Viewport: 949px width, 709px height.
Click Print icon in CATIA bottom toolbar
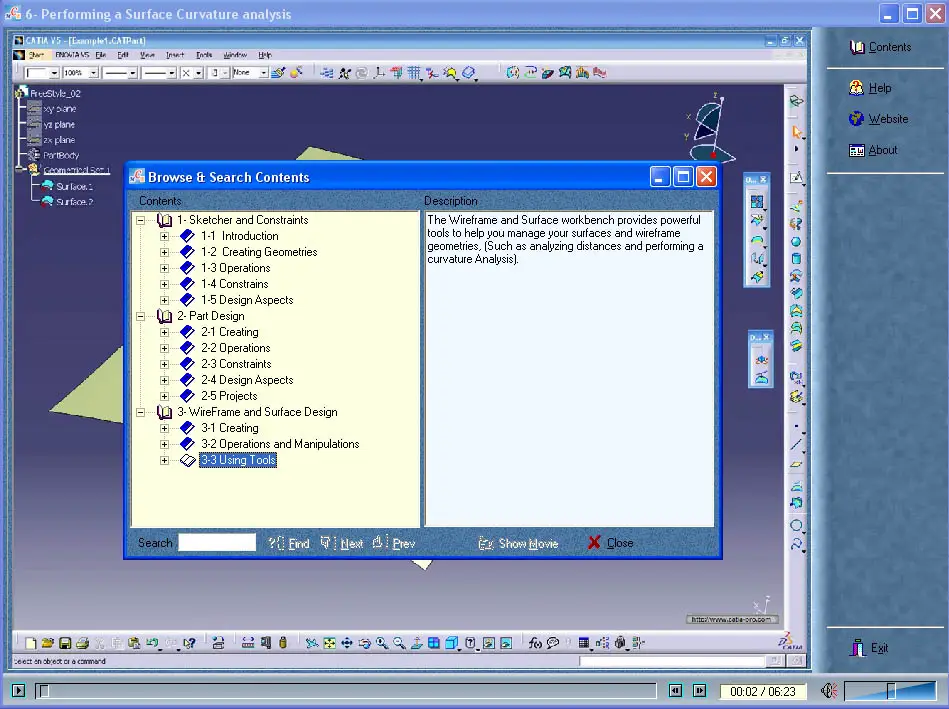click(x=82, y=643)
